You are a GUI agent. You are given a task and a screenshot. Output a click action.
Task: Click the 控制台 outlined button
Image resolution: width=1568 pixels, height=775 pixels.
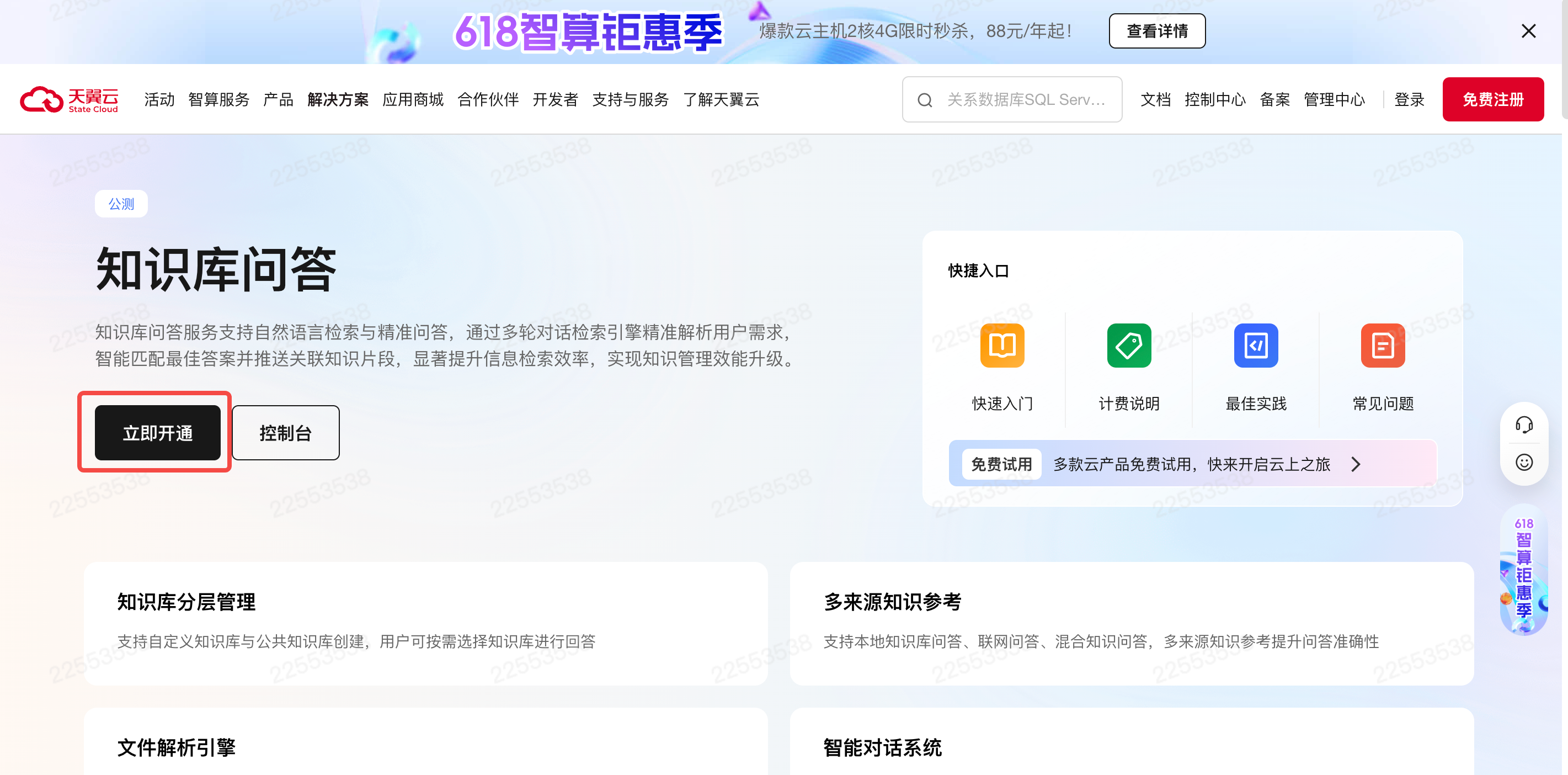point(285,433)
